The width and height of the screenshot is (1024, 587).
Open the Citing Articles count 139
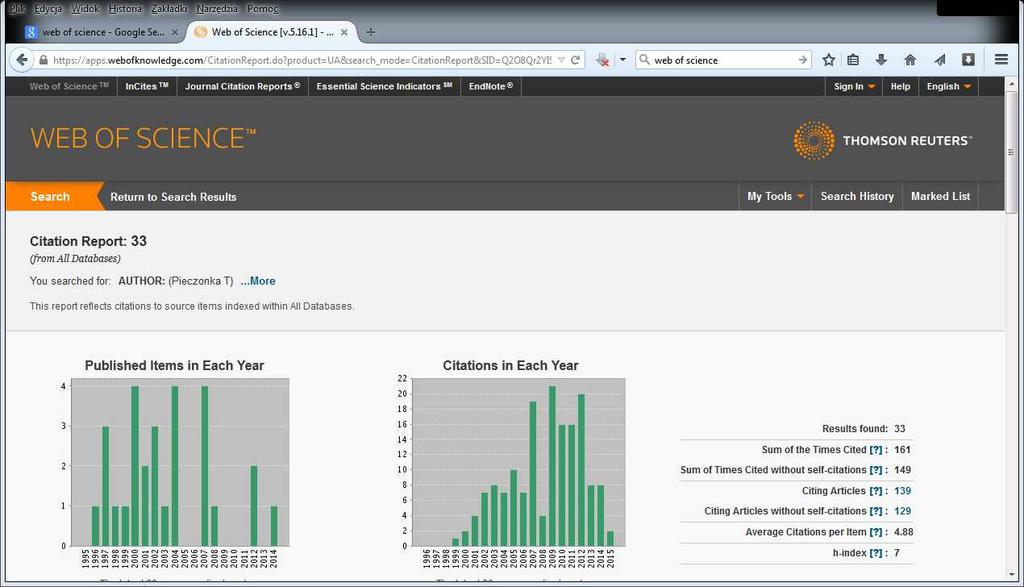click(x=903, y=491)
